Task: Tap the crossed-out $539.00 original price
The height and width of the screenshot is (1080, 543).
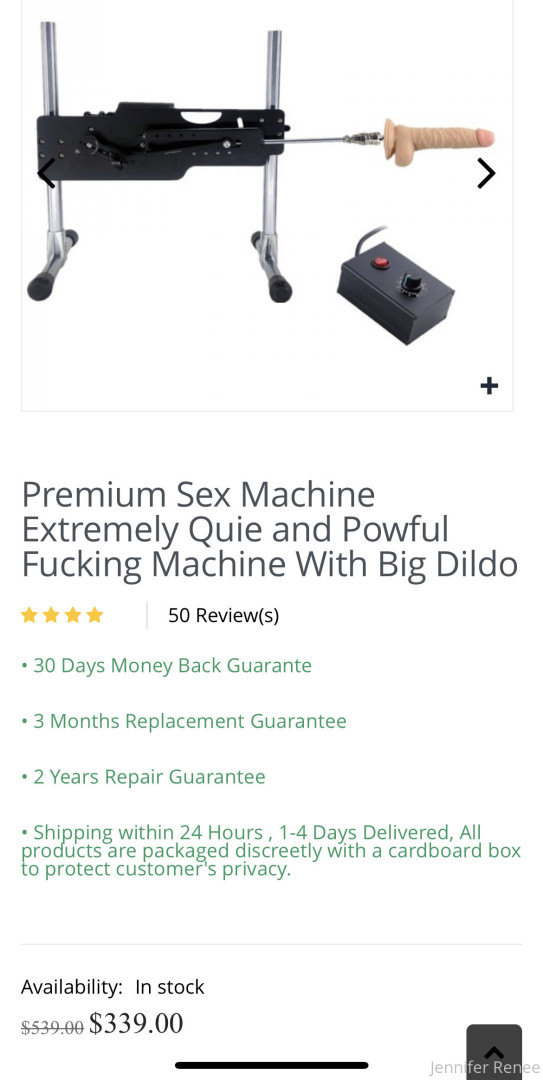Action: tap(52, 1028)
